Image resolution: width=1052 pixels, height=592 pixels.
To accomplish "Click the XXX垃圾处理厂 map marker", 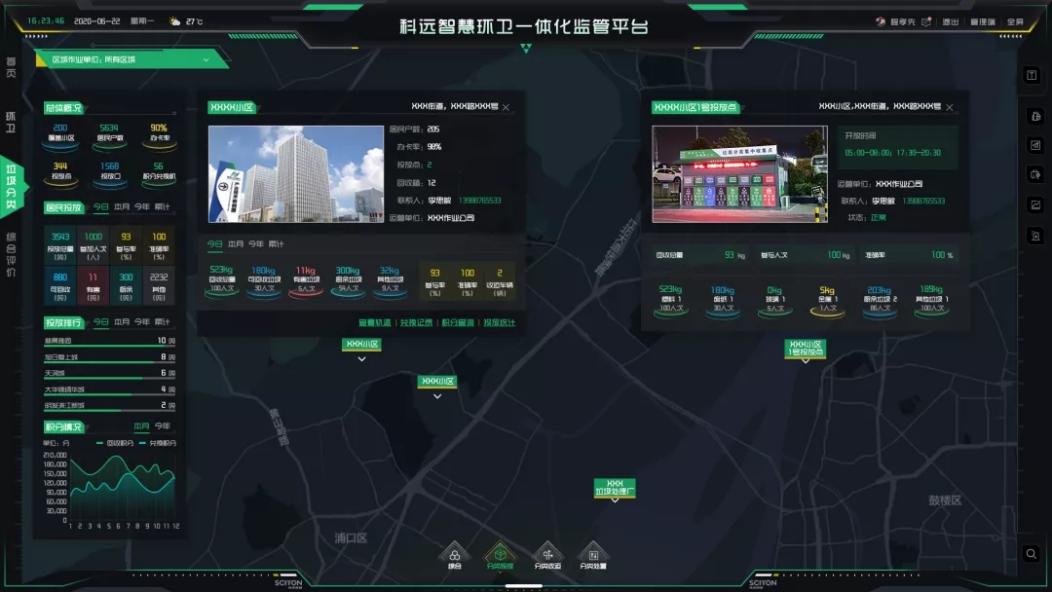I will click(x=615, y=488).
